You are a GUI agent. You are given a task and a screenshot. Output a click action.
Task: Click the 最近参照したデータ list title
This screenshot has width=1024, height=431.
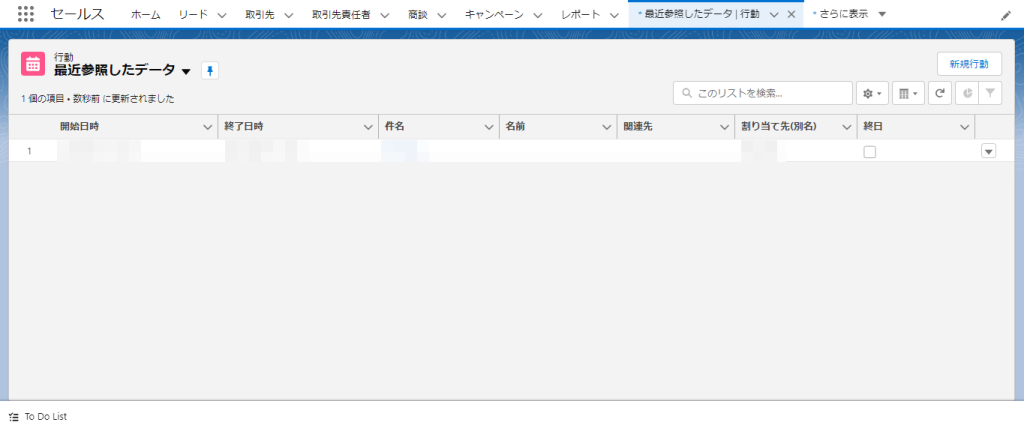point(114,71)
